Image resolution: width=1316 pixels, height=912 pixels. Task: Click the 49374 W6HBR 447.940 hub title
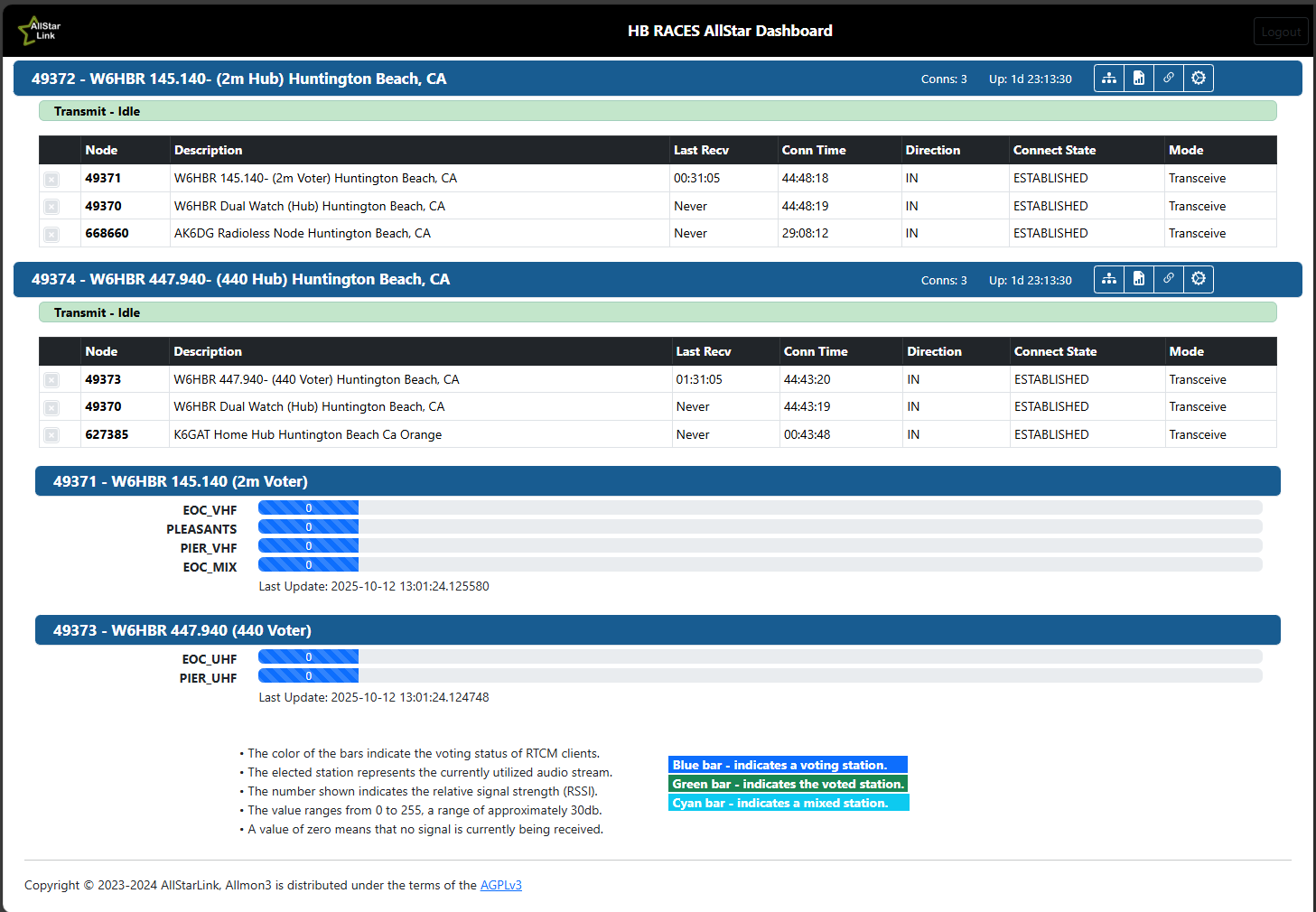point(240,279)
